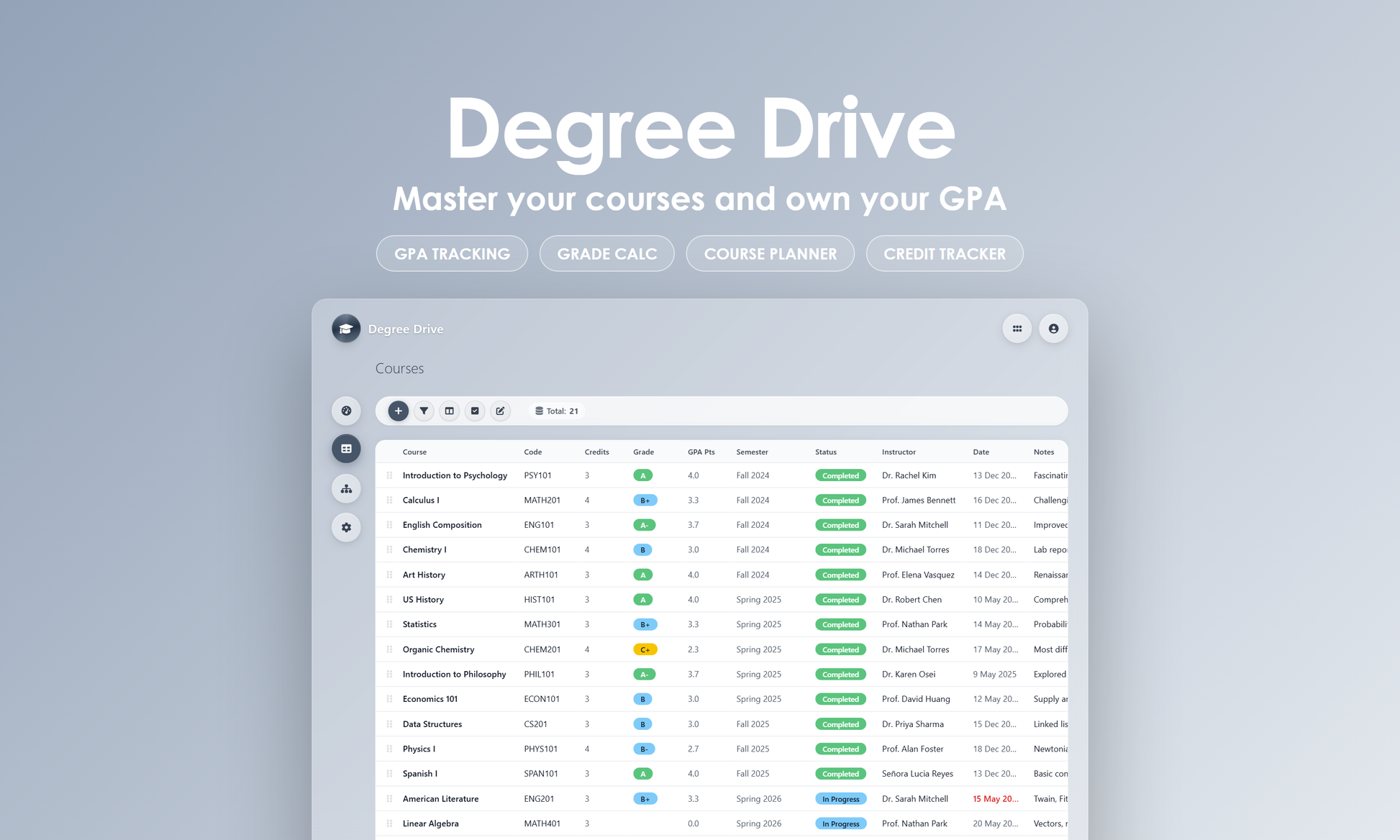Screen dimensions: 1400x840
Task: Open the hierarchy sidebar icon
Action: 346,489
